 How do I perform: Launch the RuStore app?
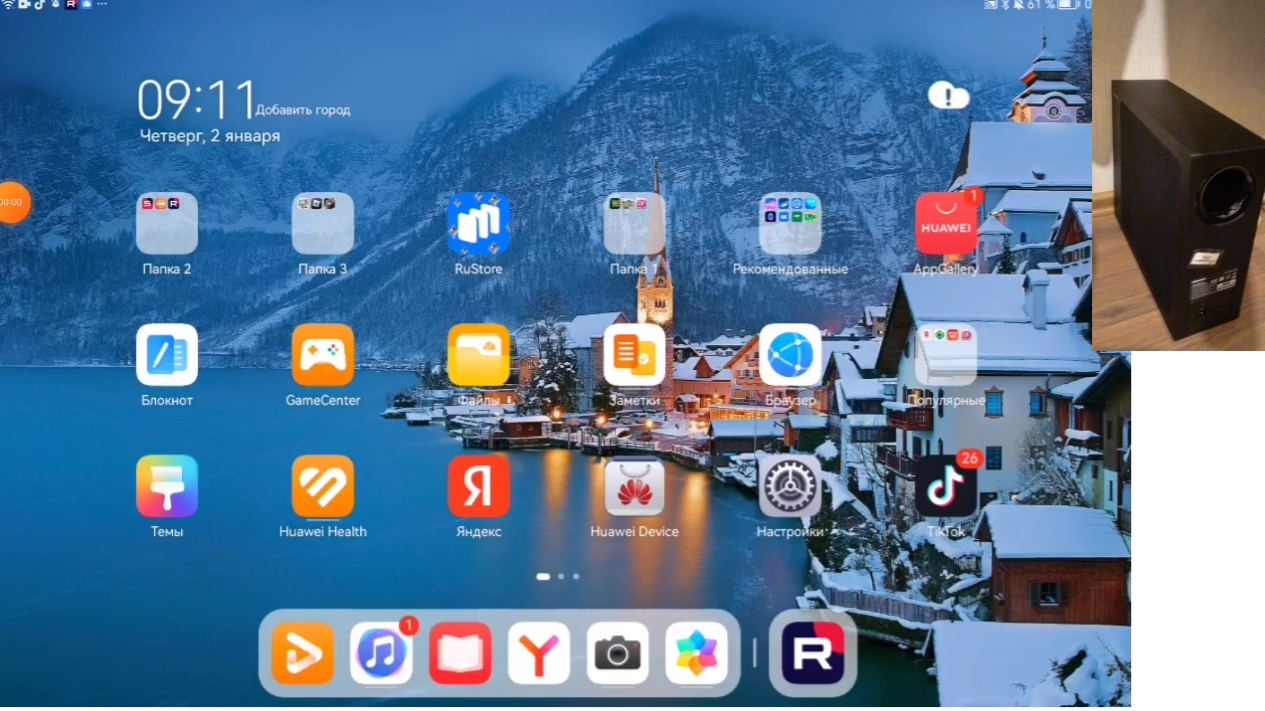click(x=479, y=224)
